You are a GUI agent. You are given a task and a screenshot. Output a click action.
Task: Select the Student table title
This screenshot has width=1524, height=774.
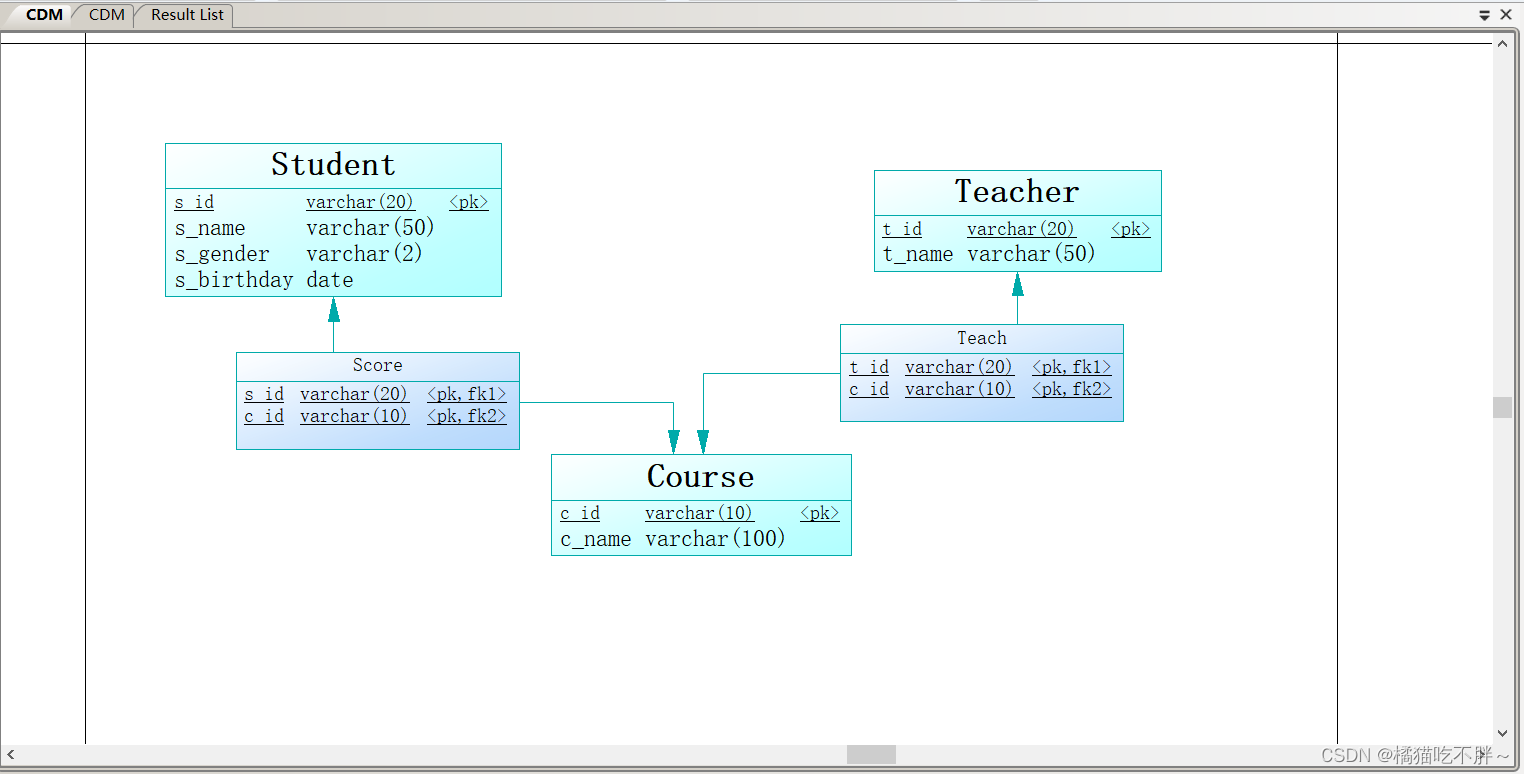click(x=333, y=165)
